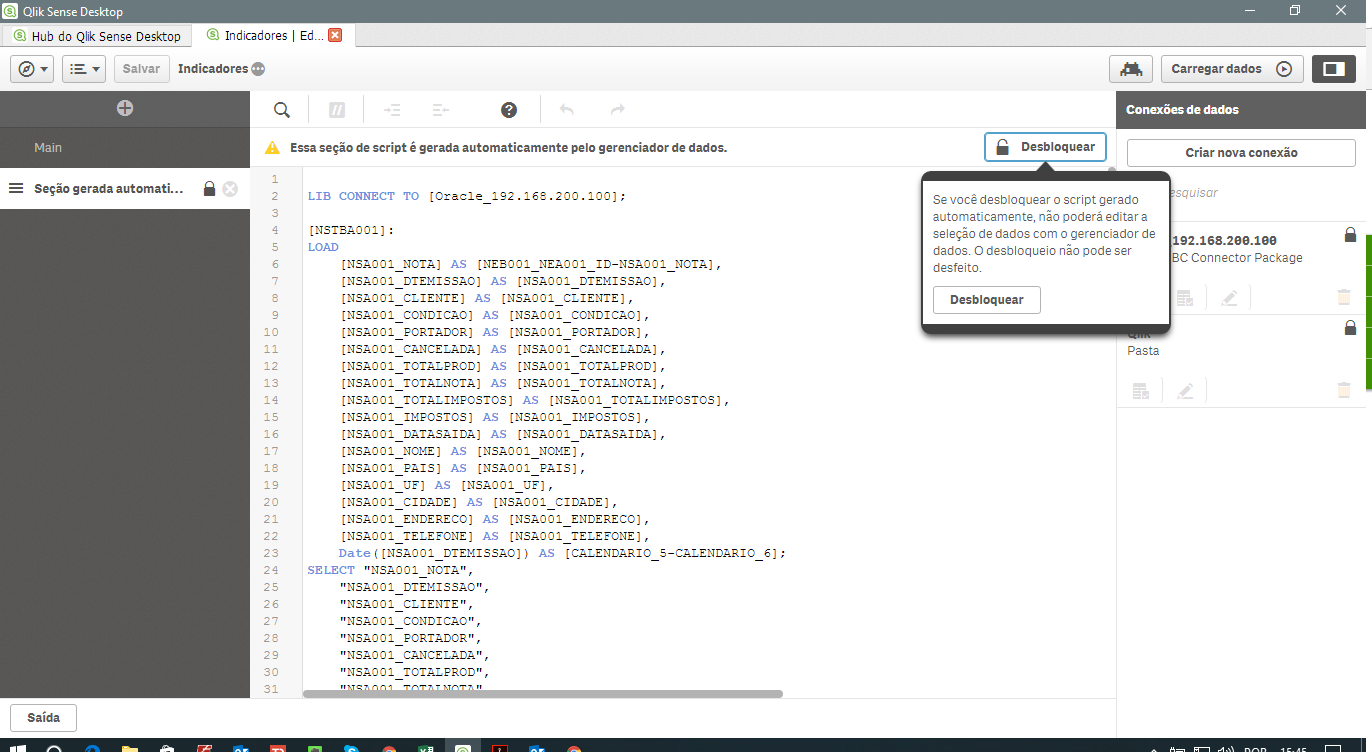
Task: Open the navigation compass menu
Action: (x=32, y=69)
